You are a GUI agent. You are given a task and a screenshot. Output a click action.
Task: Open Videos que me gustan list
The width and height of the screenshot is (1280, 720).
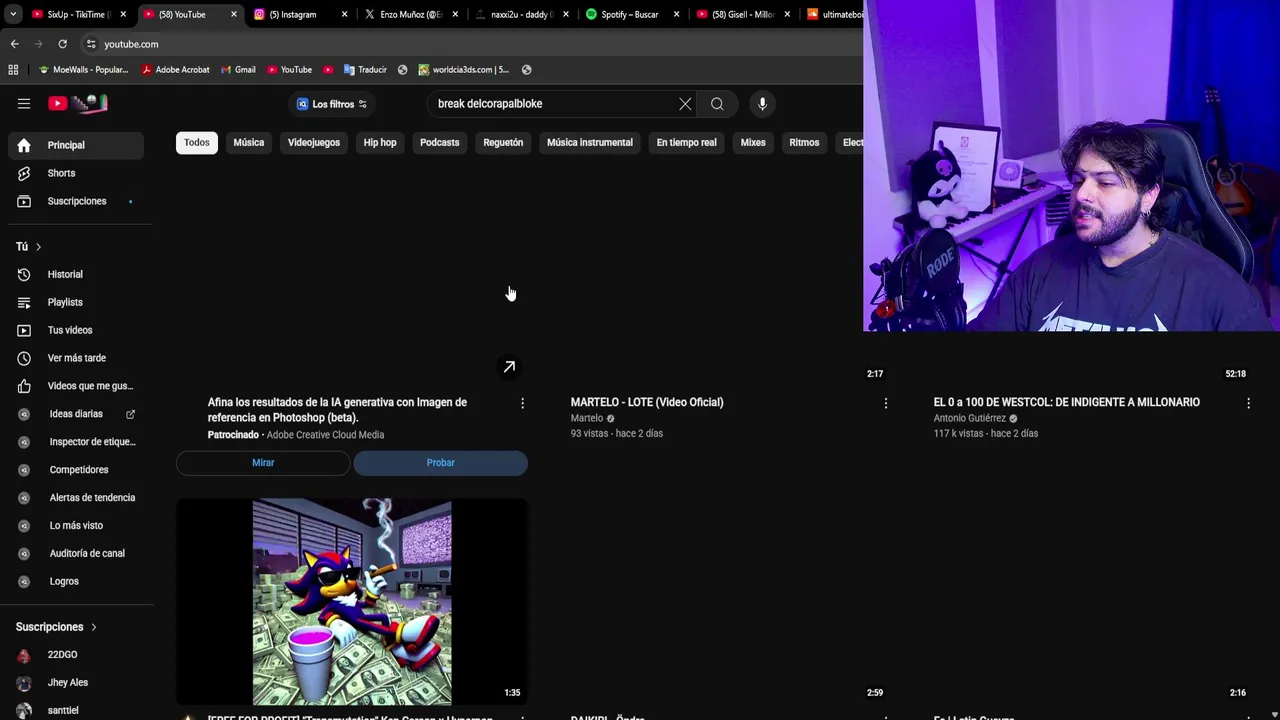click(x=76, y=386)
